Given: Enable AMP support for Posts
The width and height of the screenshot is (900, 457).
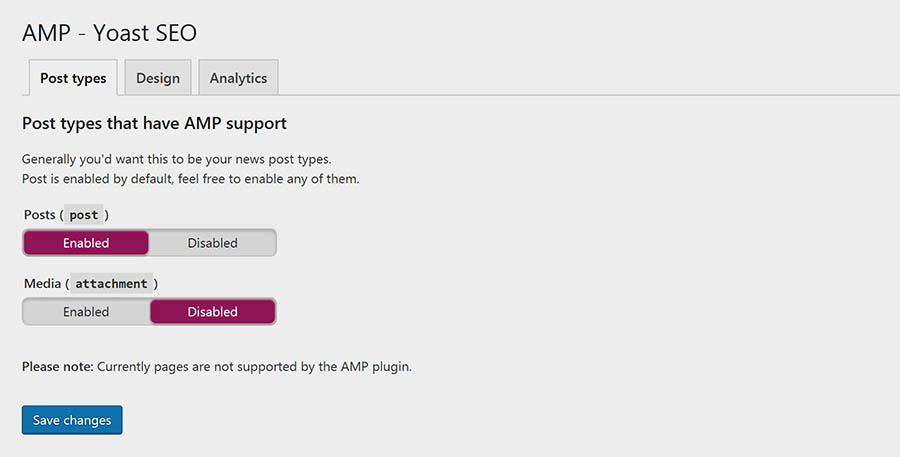Looking at the screenshot, I should point(86,243).
